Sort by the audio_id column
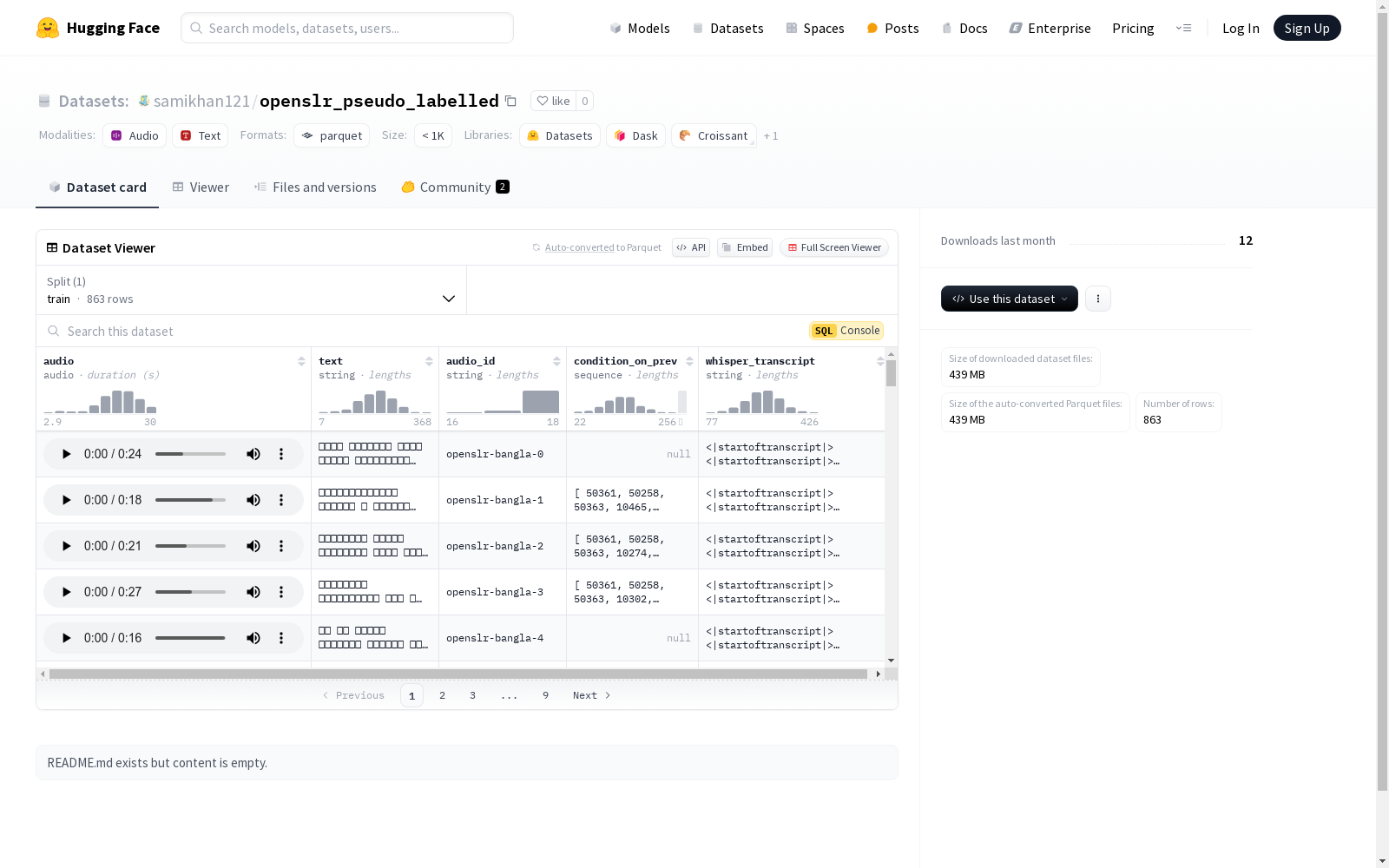The height and width of the screenshot is (868, 1389). (x=556, y=361)
